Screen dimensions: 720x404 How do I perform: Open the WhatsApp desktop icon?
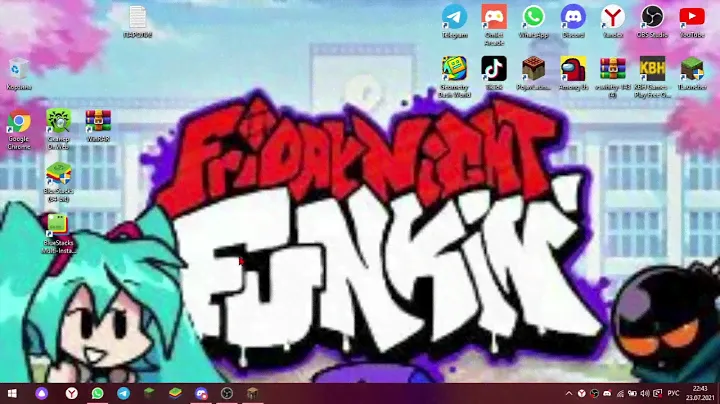click(534, 18)
